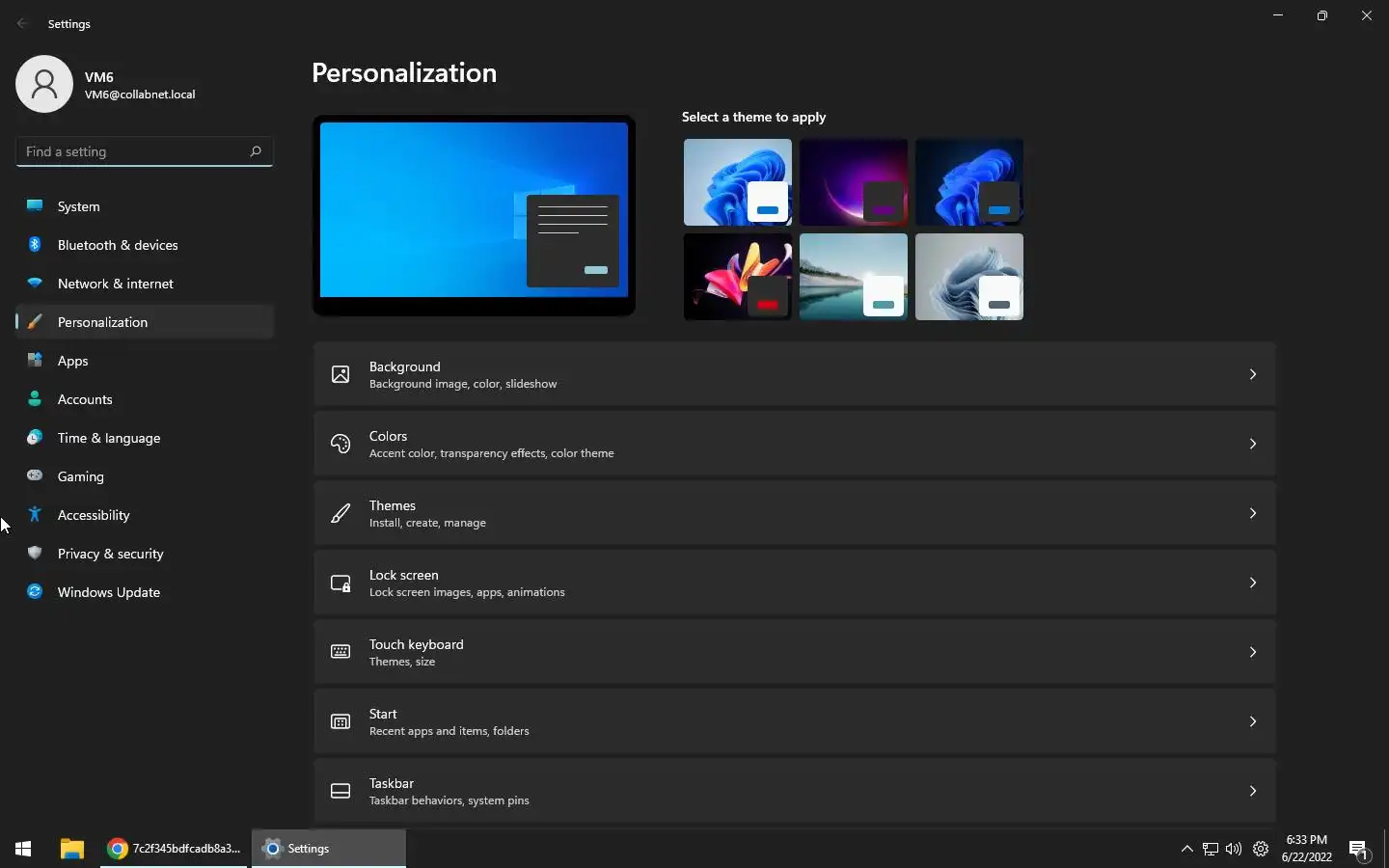Switch to Chrome window on taskbar

click(175, 849)
